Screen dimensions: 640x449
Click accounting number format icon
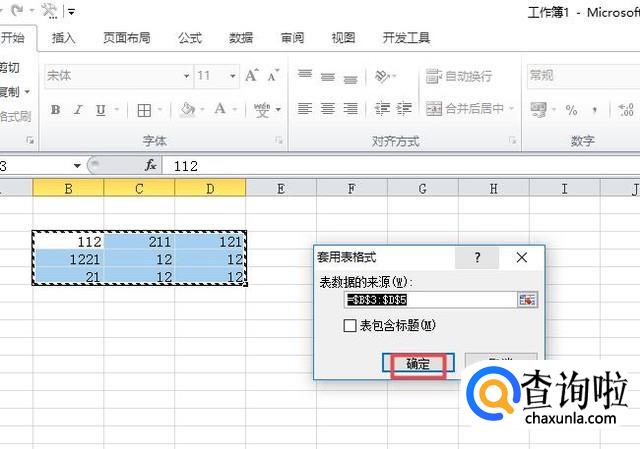point(539,109)
